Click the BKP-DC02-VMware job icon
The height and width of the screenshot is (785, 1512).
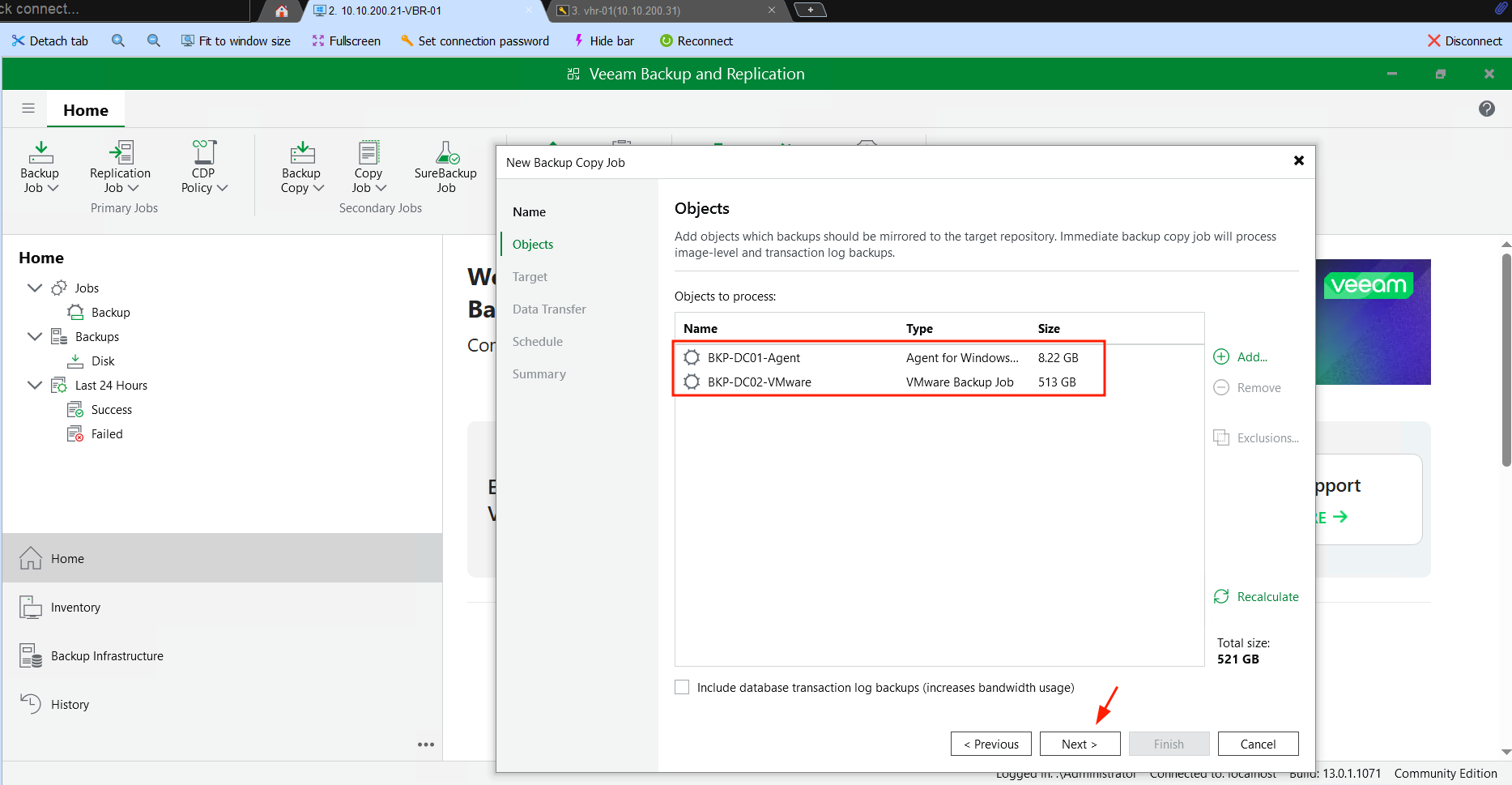692,382
